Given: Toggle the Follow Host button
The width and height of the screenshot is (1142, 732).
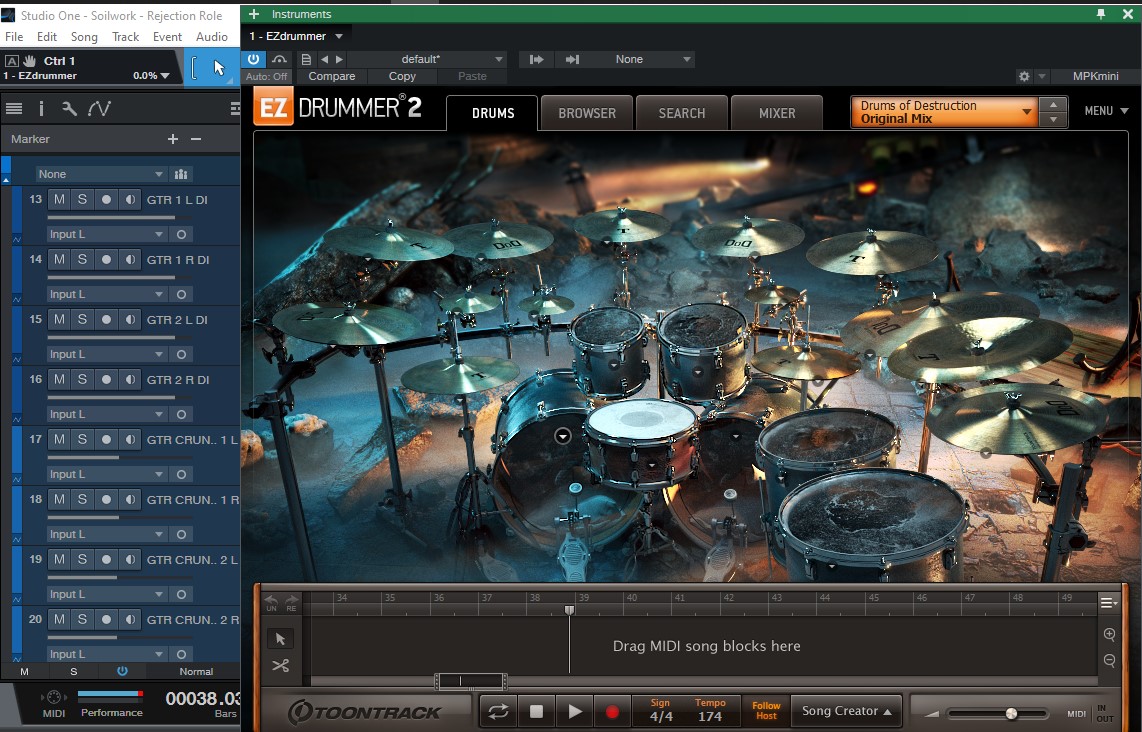Looking at the screenshot, I should point(765,711).
